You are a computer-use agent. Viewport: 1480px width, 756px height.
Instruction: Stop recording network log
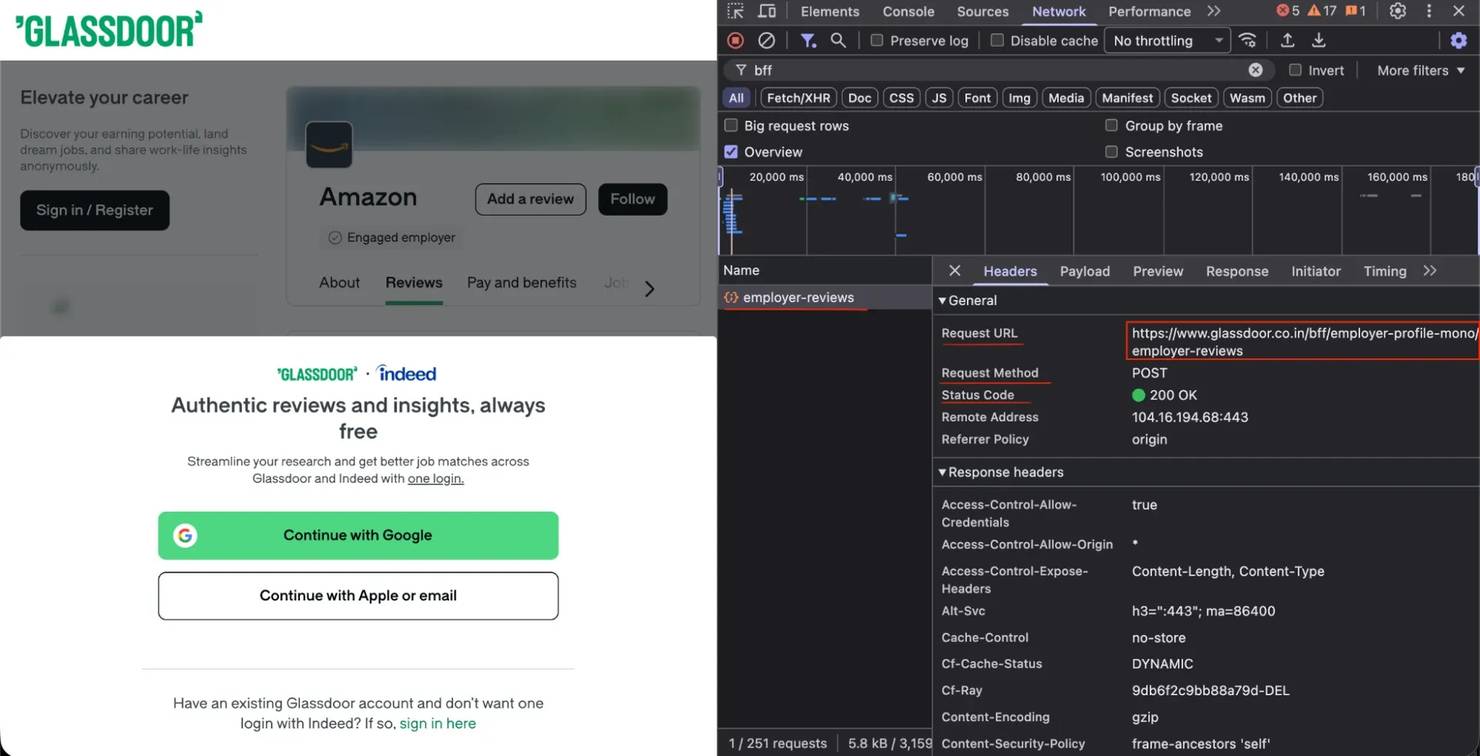(735, 40)
